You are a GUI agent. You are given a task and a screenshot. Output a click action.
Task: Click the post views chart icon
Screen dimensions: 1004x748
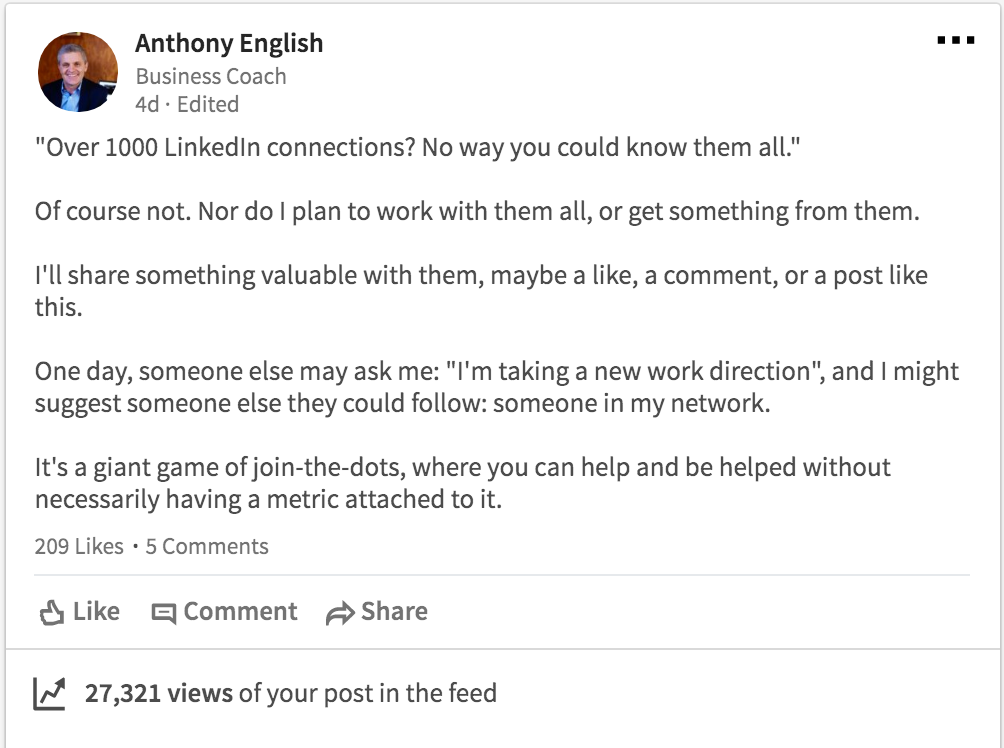(x=49, y=693)
